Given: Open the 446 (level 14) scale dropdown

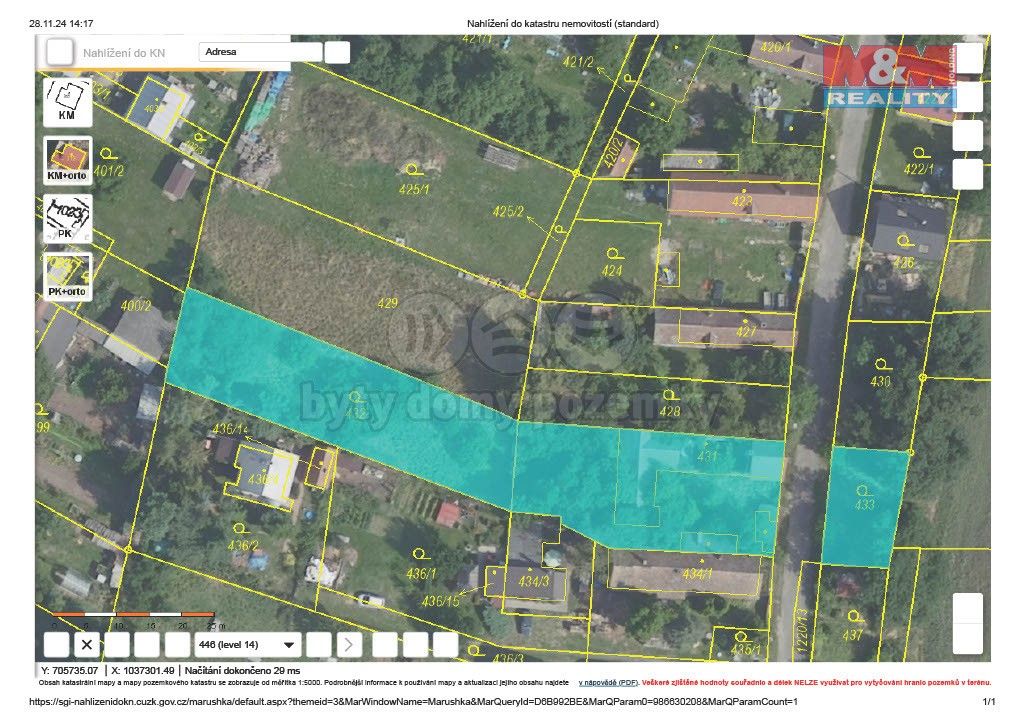Looking at the screenshot, I should coord(248,644).
